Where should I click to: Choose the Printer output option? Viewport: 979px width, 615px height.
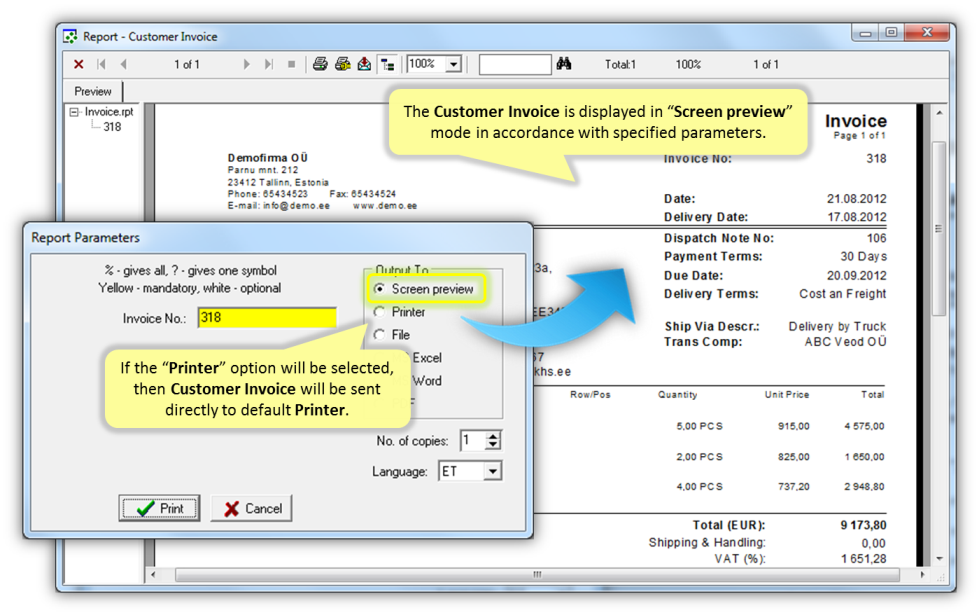tap(379, 312)
